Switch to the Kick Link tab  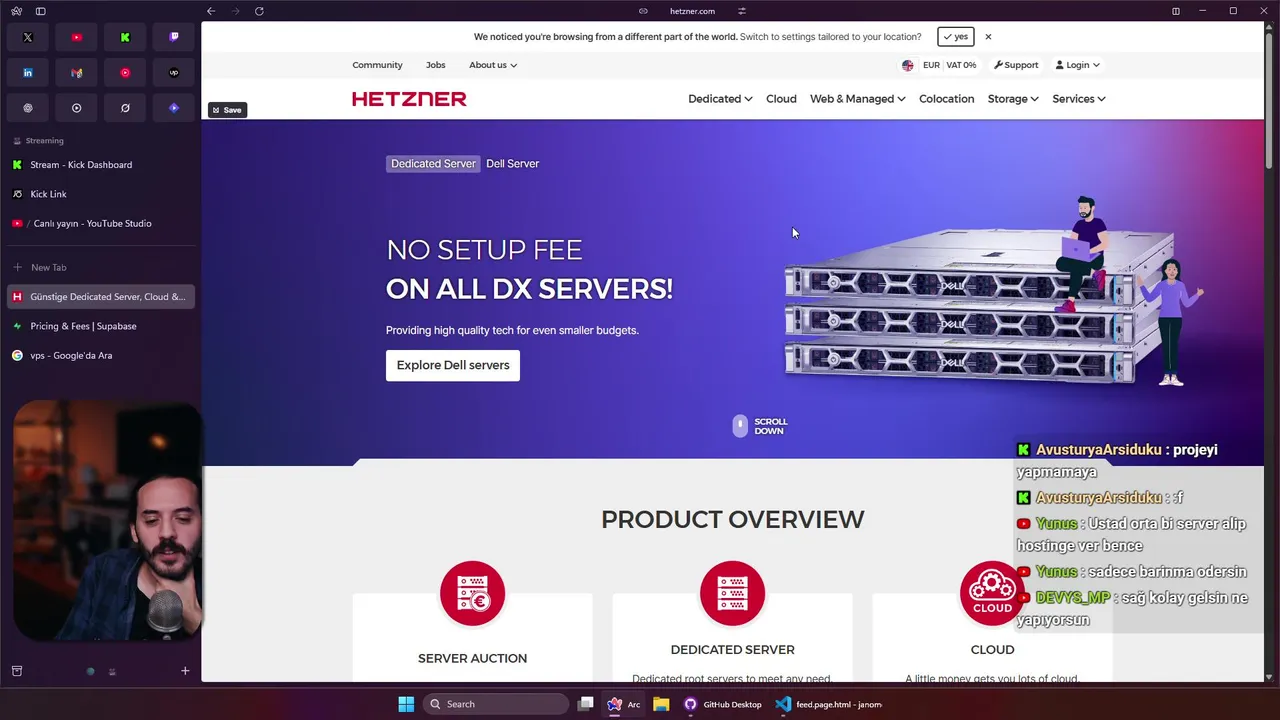click(x=100, y=194)
